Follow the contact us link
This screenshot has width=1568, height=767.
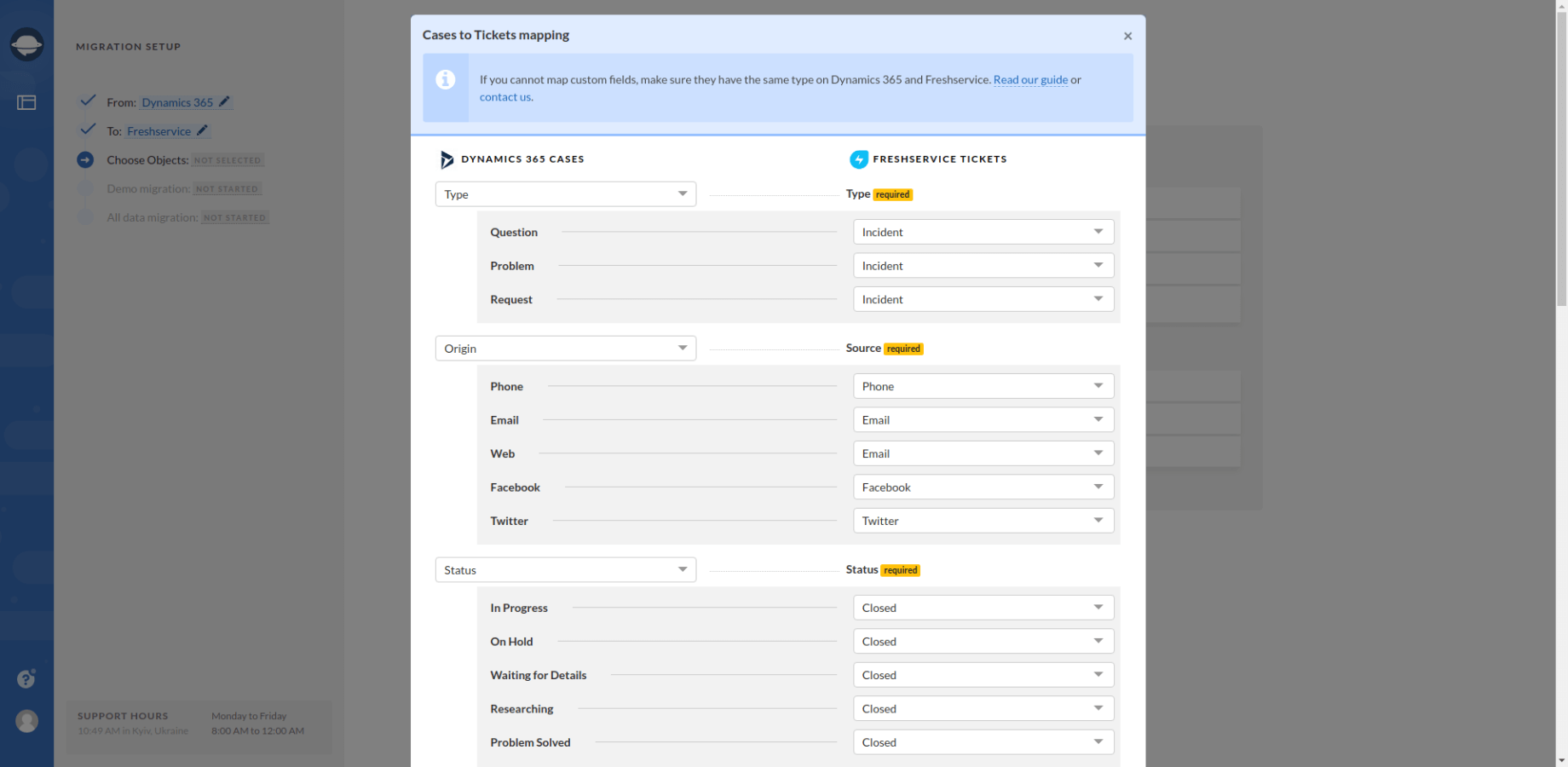coord(504,97)
